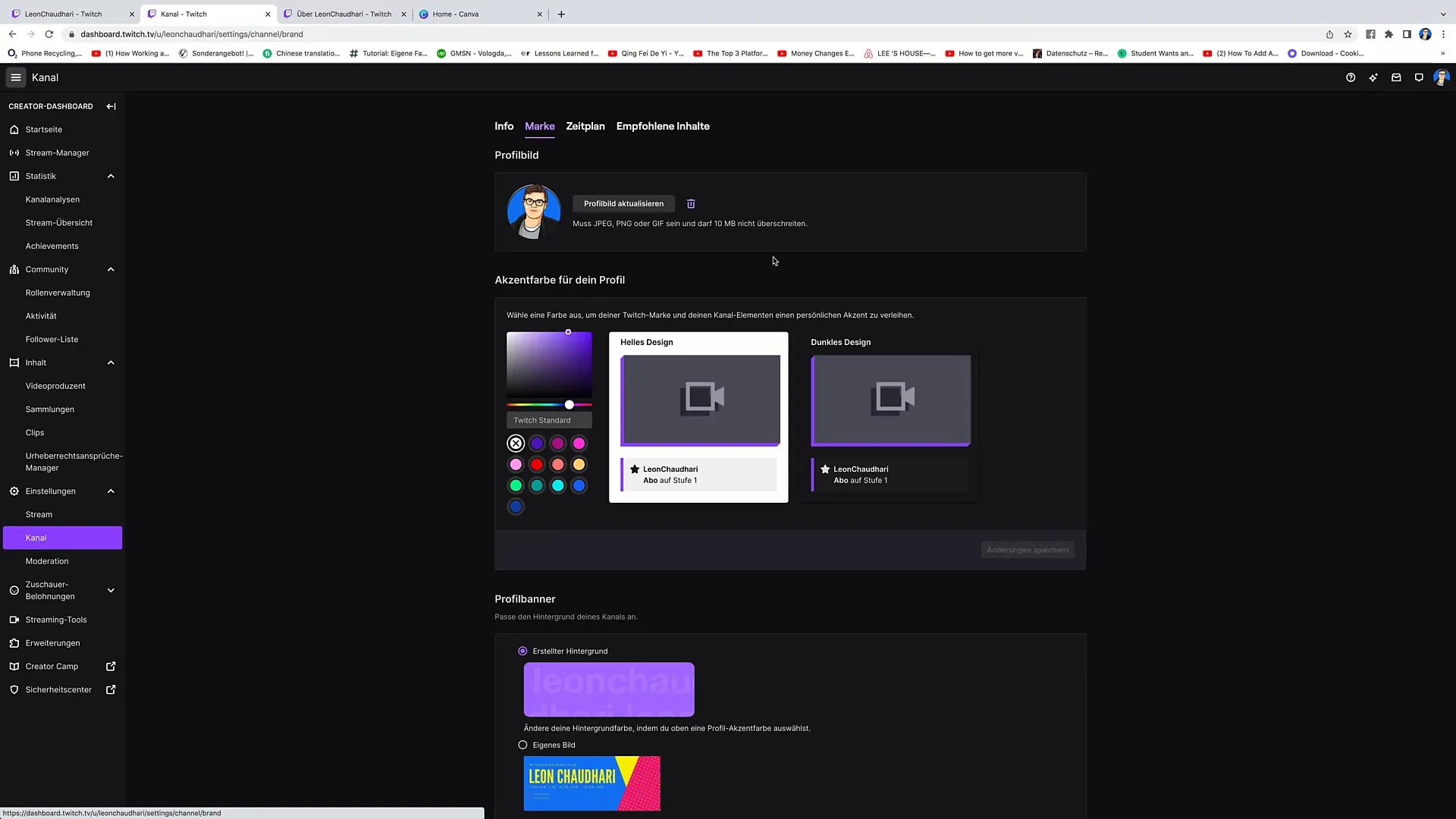Open a new browser tab
Screen dimensions: 1456x819
coord(561,14)
